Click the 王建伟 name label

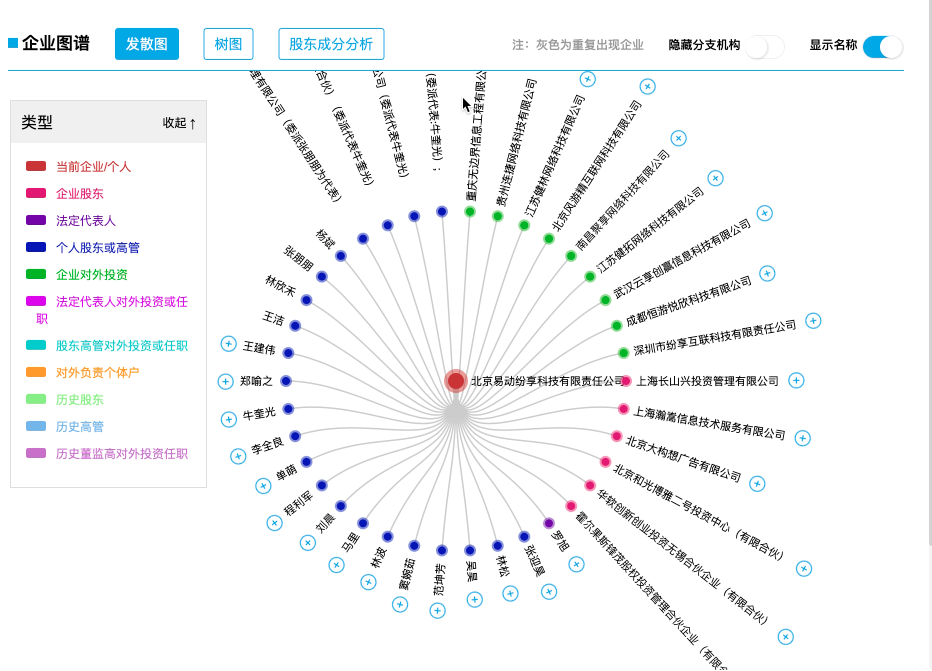click(259, 348)
